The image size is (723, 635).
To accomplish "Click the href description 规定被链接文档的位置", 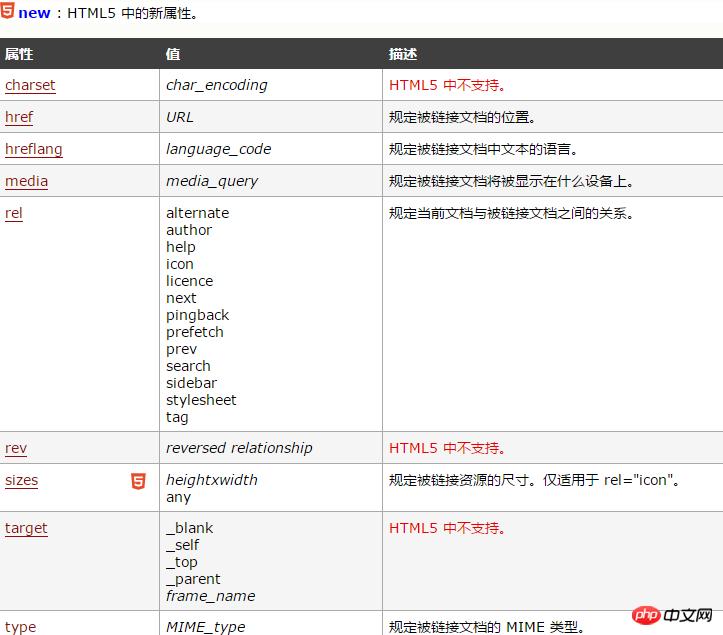I will tap(462, 117).
